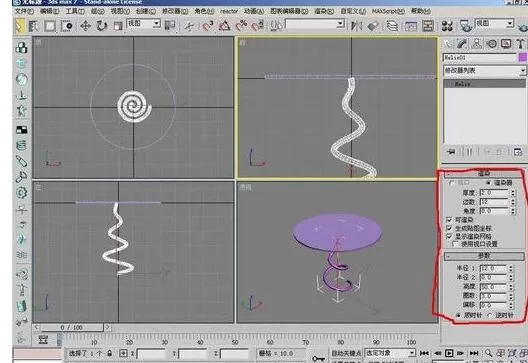The image size is (528, 363).
Task: Click the Render Scene teapot icon
Action: 466,26
